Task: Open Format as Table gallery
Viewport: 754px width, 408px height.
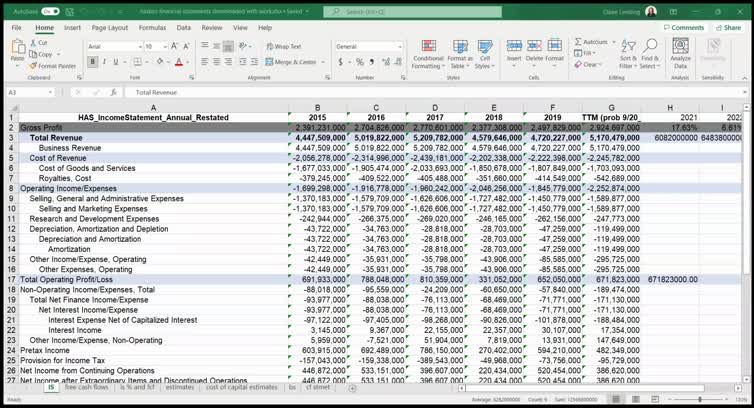Action: coord(460,54)
